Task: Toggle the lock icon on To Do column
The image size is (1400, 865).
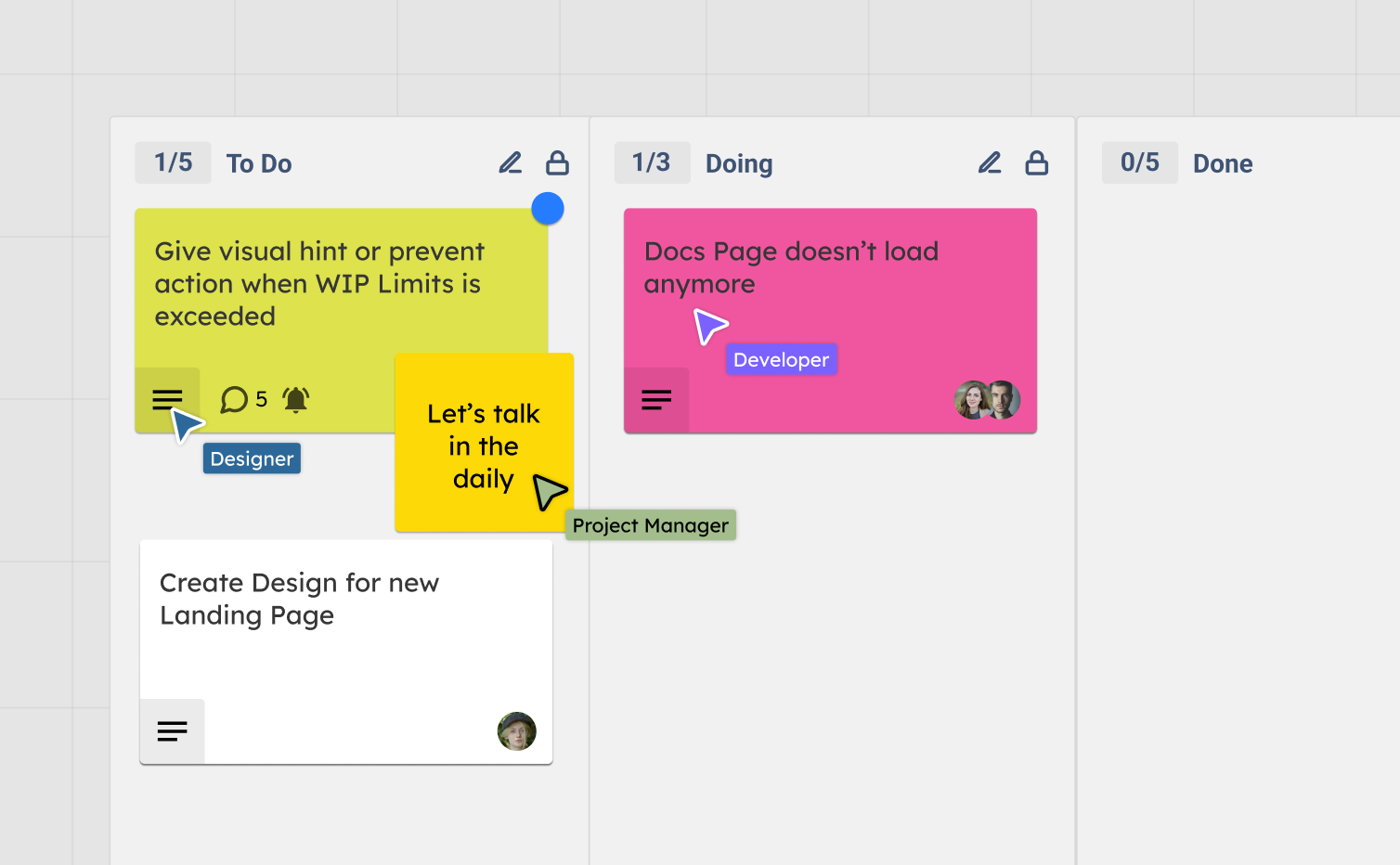Action: pyautogui.click(x=557, y=163)
